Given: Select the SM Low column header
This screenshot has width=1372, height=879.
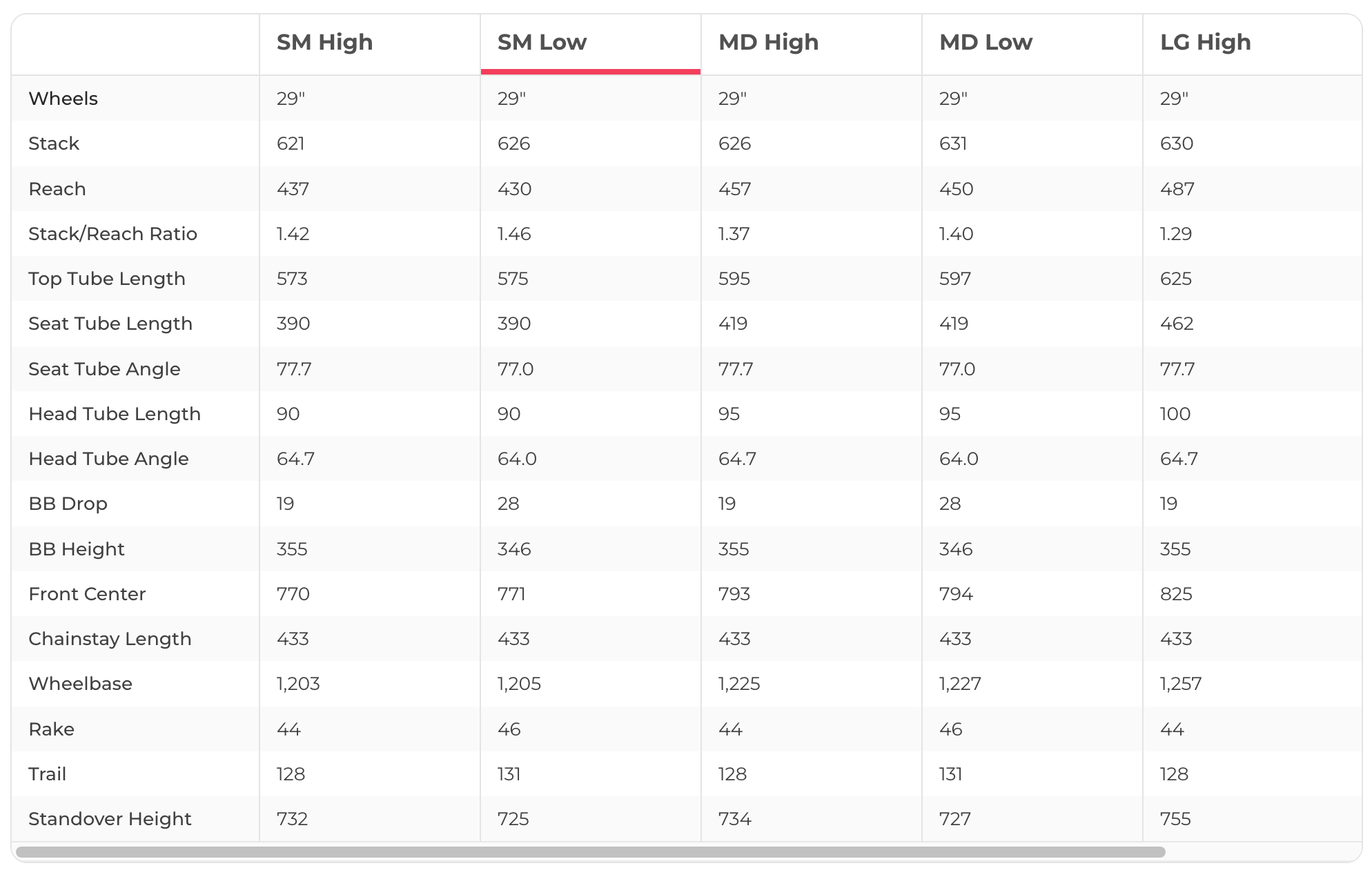Looking at the screenshot, I should [542, 43].
